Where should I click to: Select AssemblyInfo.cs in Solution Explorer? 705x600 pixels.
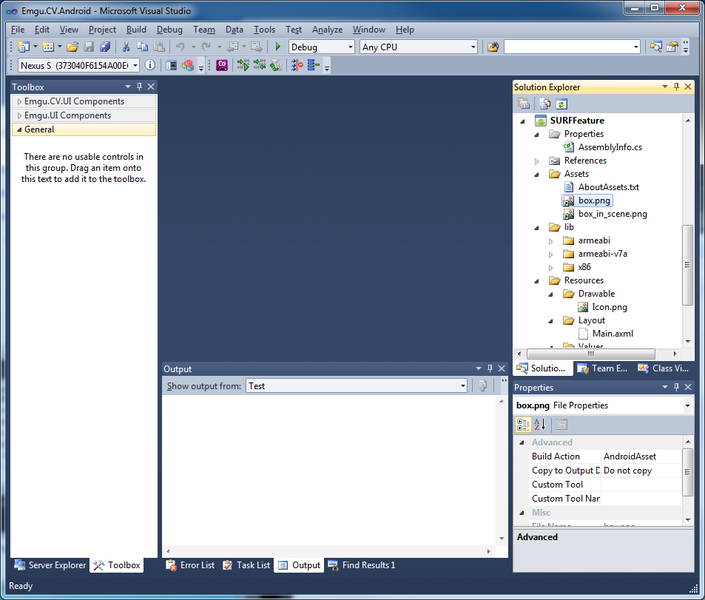(610, 147)
